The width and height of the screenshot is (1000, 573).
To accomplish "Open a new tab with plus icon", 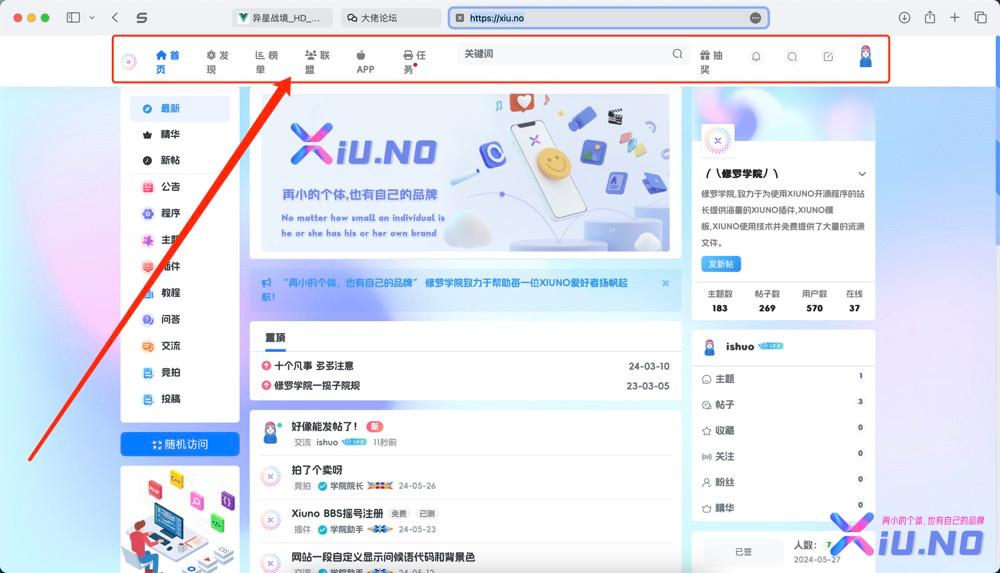I will (955, 18).
